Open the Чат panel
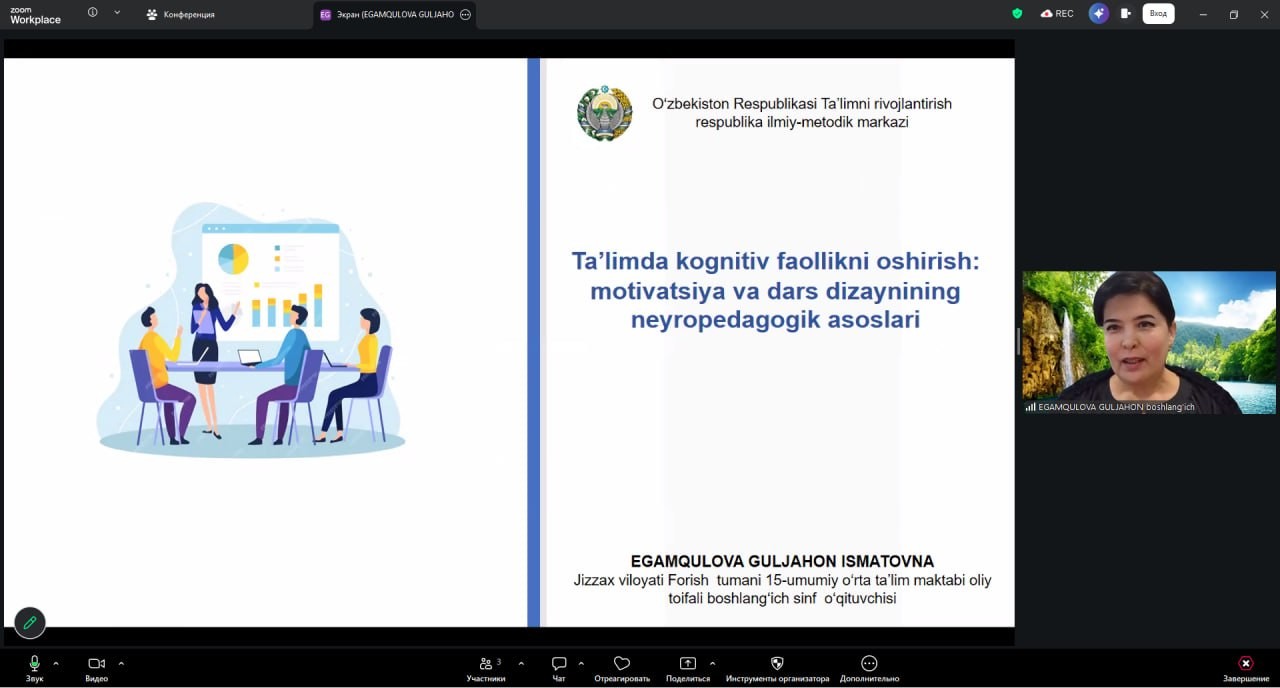Screen dimensions: 1280x688 (558, 663)
